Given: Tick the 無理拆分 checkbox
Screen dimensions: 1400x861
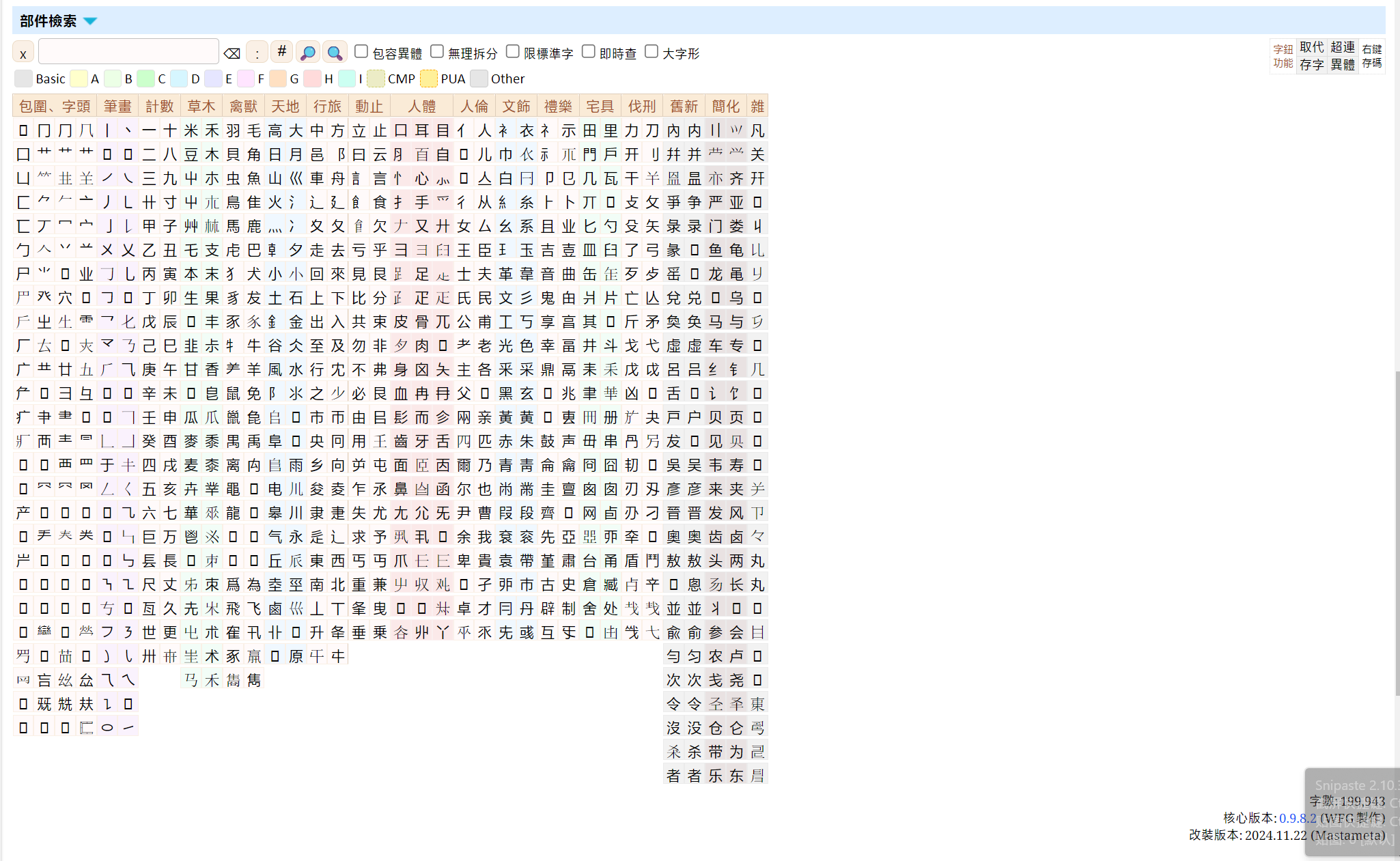Looking at the screenshot, I should pyautogui.click(x=438, y=51).
